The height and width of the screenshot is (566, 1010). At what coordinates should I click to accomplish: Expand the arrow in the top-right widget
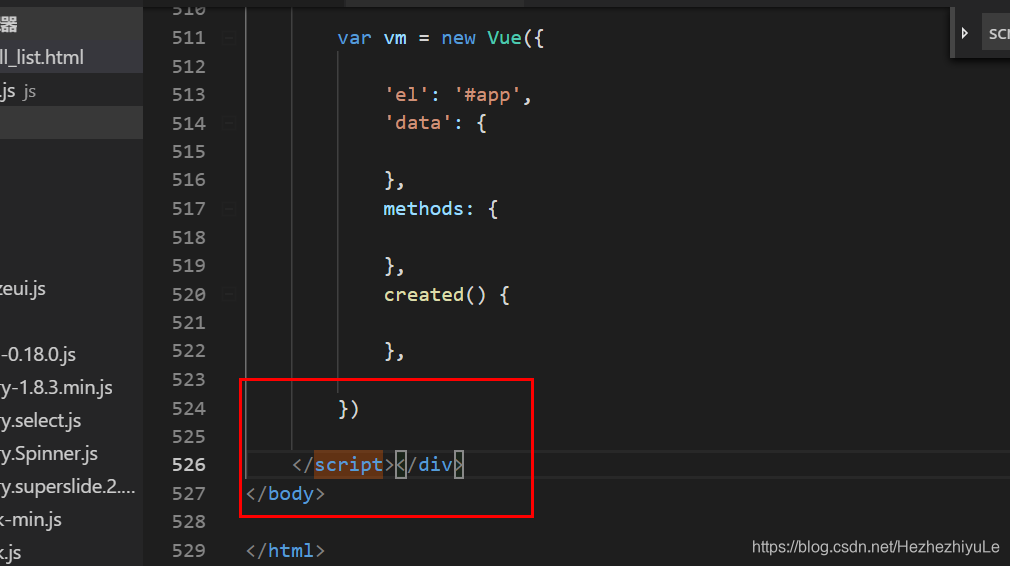[964, 33]
